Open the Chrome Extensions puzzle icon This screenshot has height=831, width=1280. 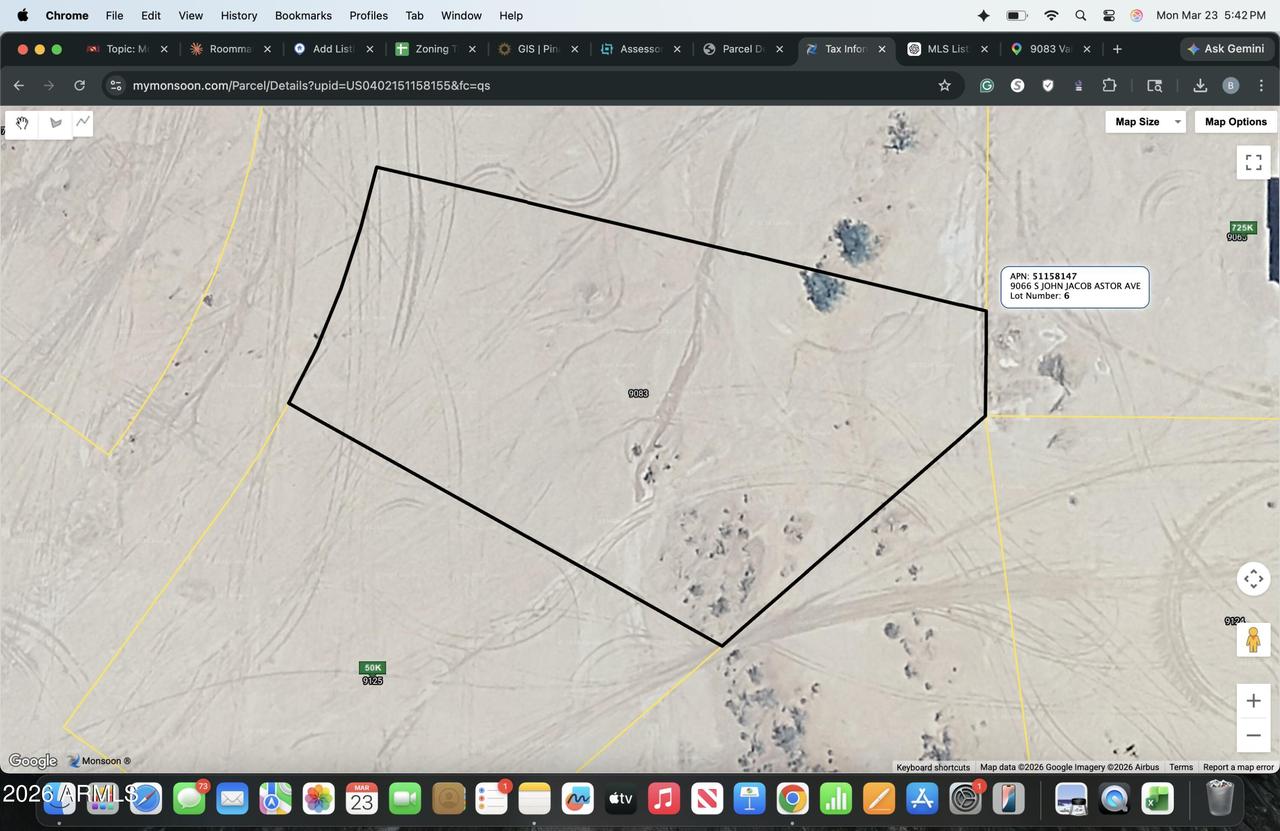coord(1109,86)
